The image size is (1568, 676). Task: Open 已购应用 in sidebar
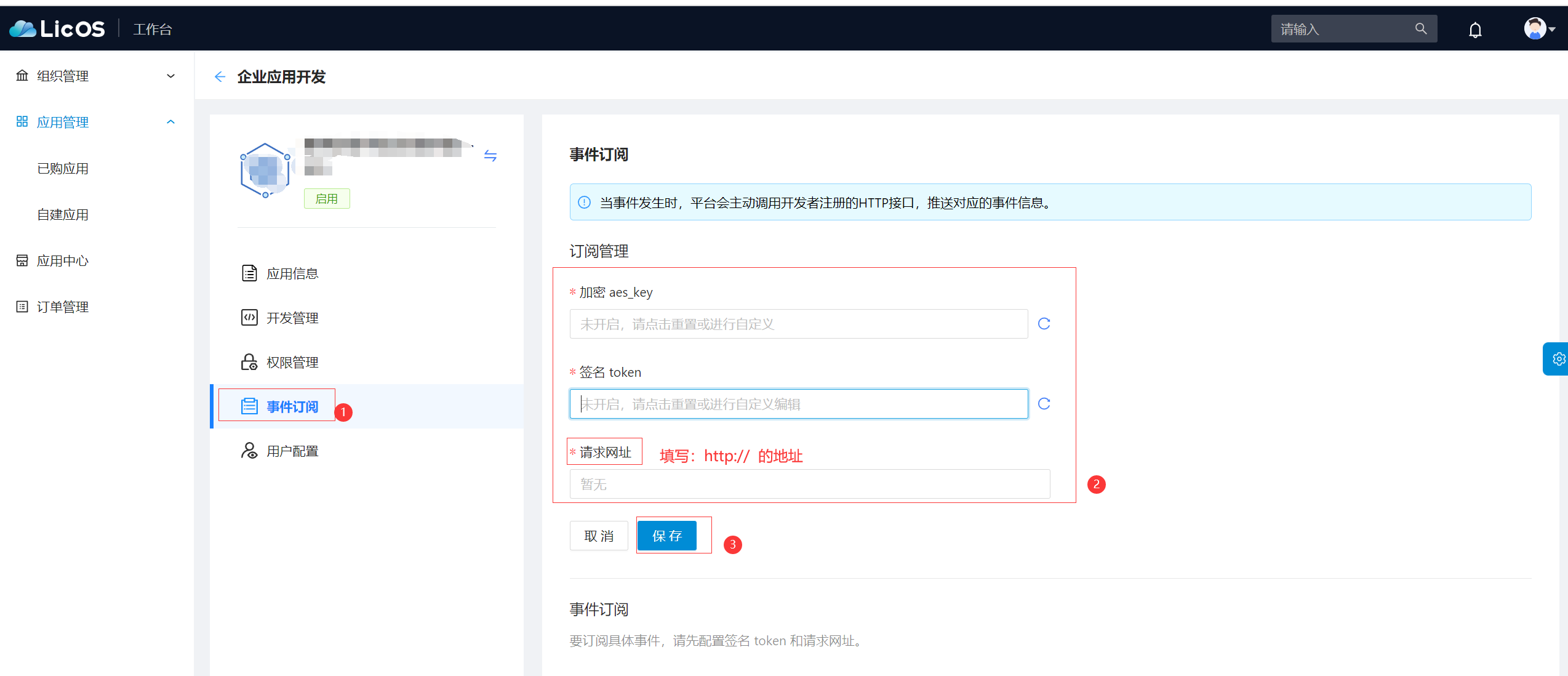[63, 168]
